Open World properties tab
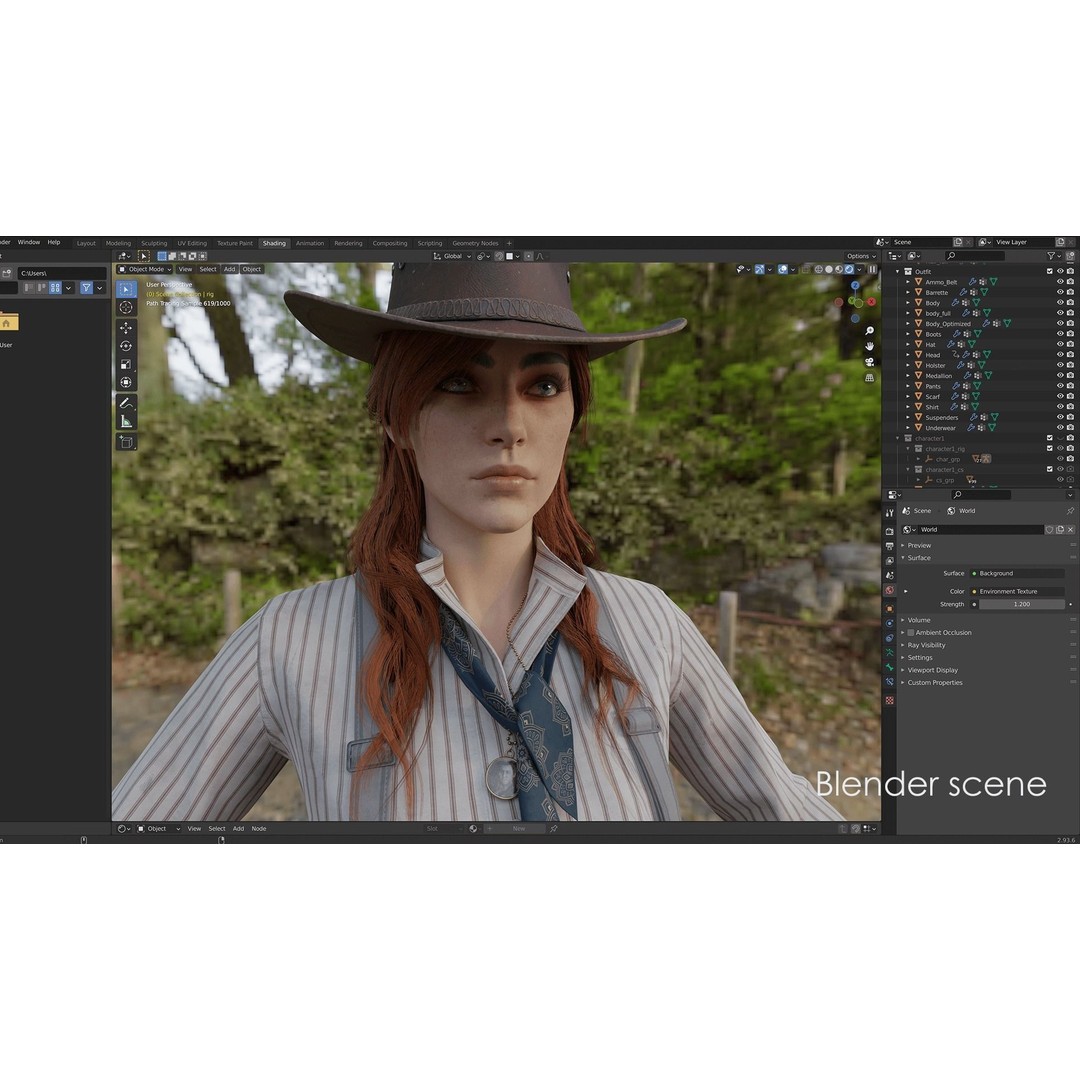The height and width of the screenshot is (1080, 1080). pos(889,590)
